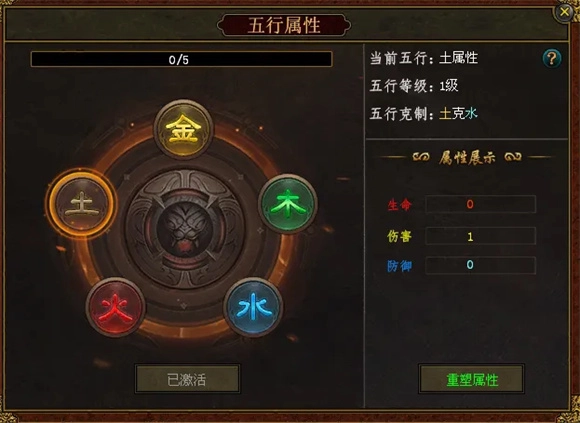Click the red 生命 stat label
This screenshot has width=580, height=423.
tap(399, 204)
